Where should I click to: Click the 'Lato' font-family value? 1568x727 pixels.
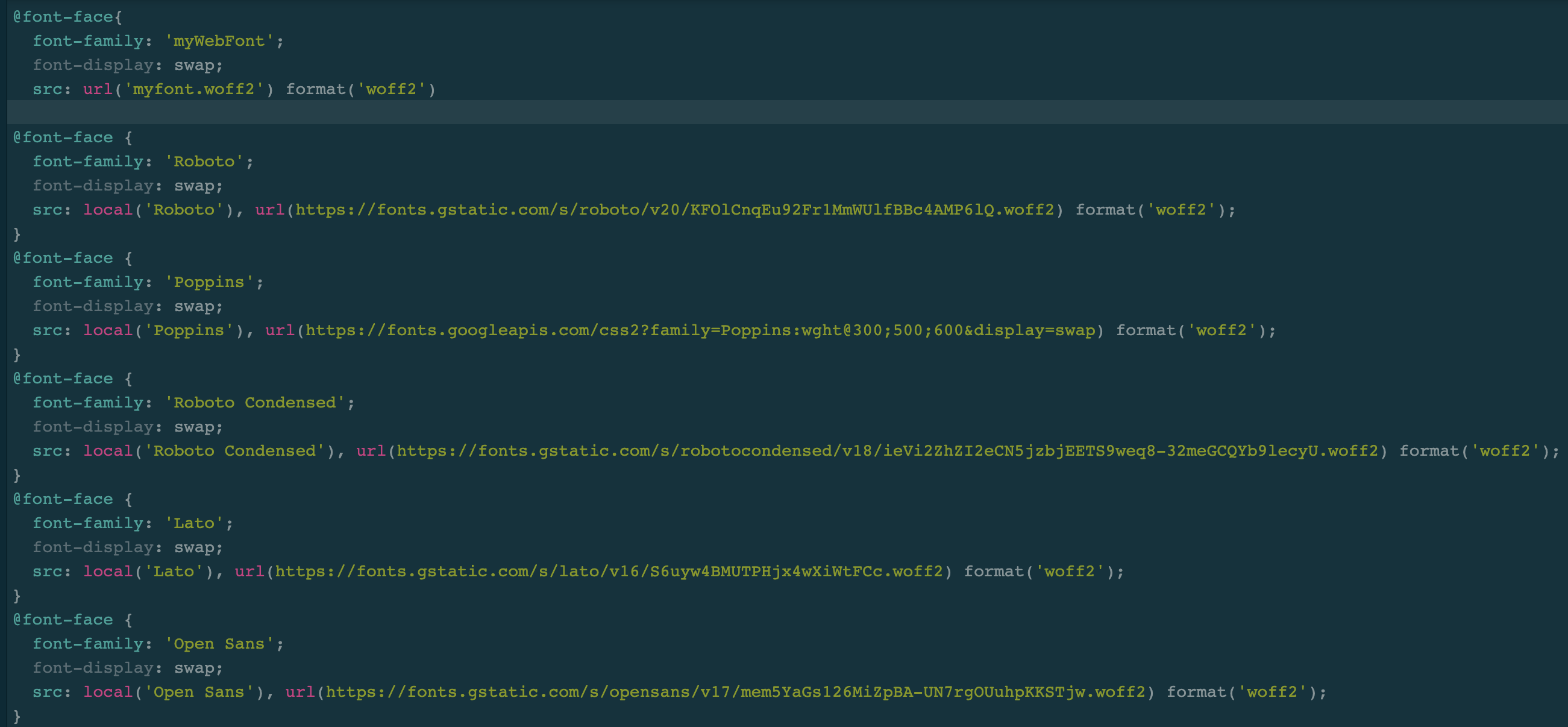coord(194,523)
